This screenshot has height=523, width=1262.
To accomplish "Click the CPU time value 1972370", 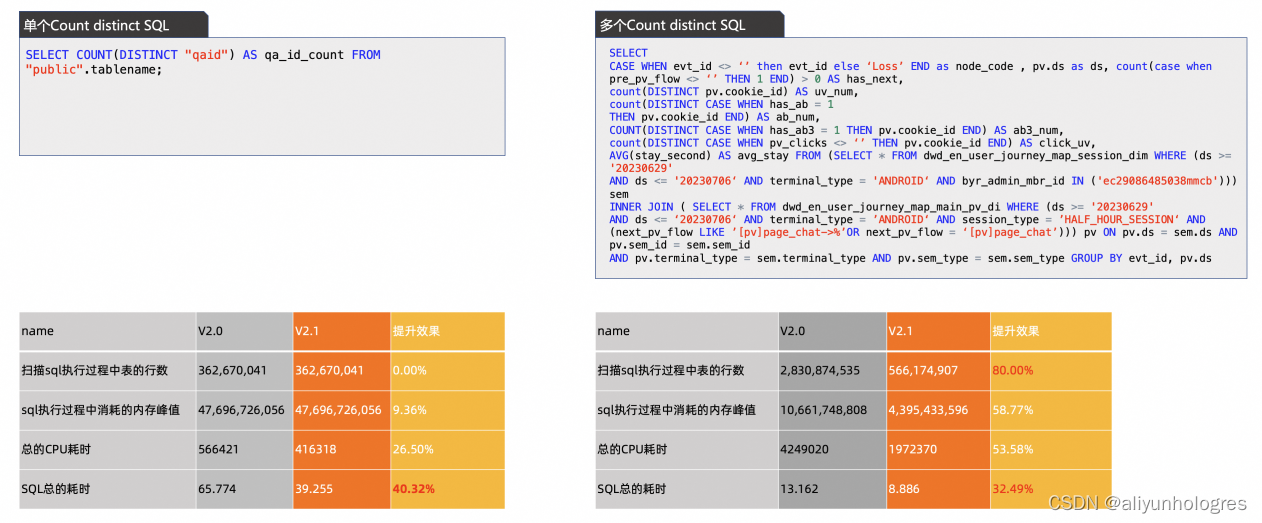I will 937,450.
